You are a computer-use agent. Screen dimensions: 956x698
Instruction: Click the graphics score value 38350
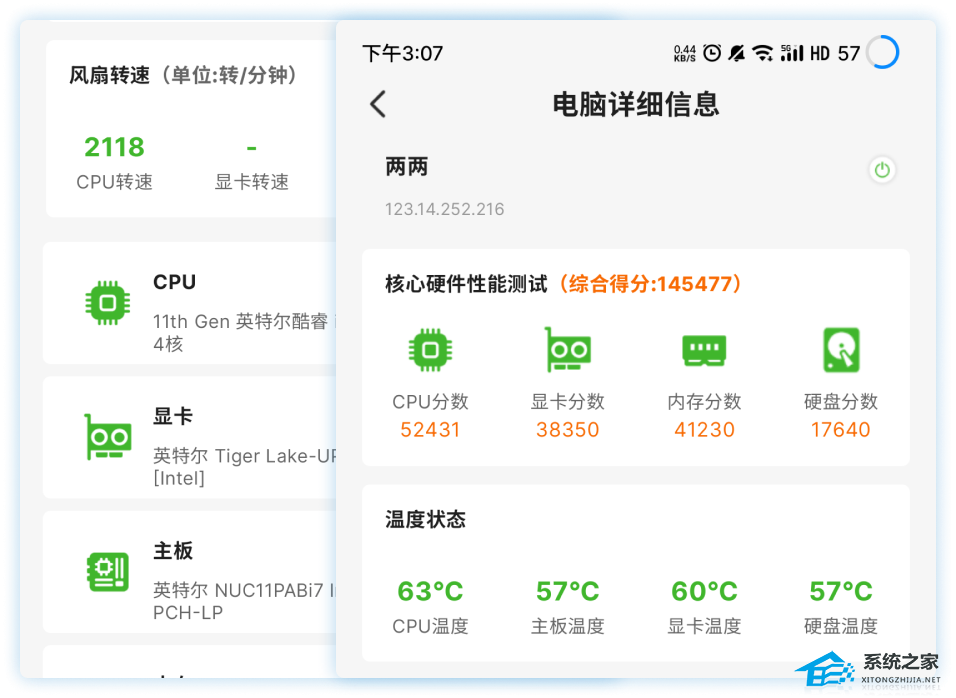pyautogui.click(x=568, y=430)
